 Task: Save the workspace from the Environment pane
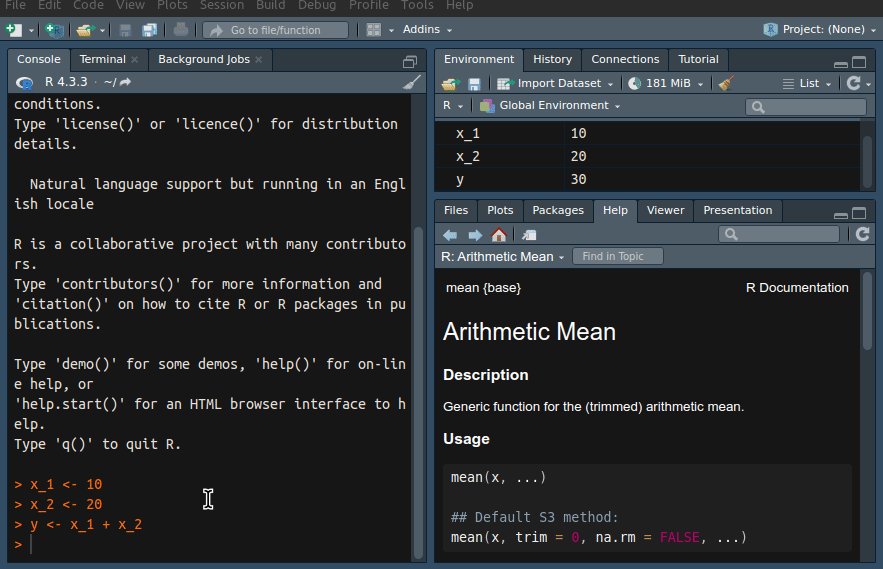(x=474, y=84)
